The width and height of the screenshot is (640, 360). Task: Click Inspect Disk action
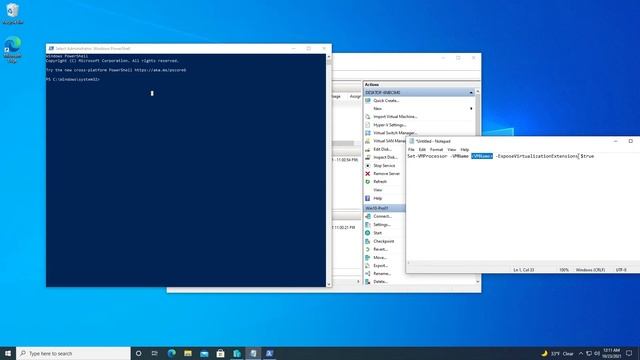(385, 157)
